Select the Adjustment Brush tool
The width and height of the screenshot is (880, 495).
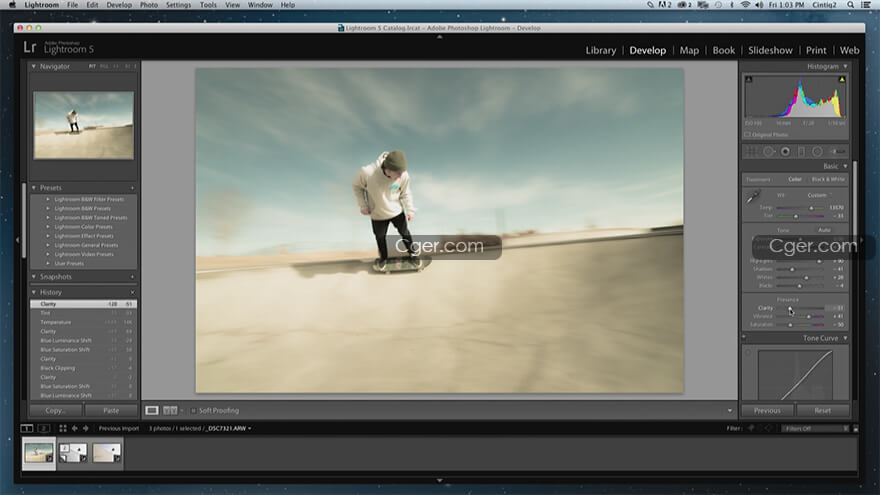coord(838,152)
